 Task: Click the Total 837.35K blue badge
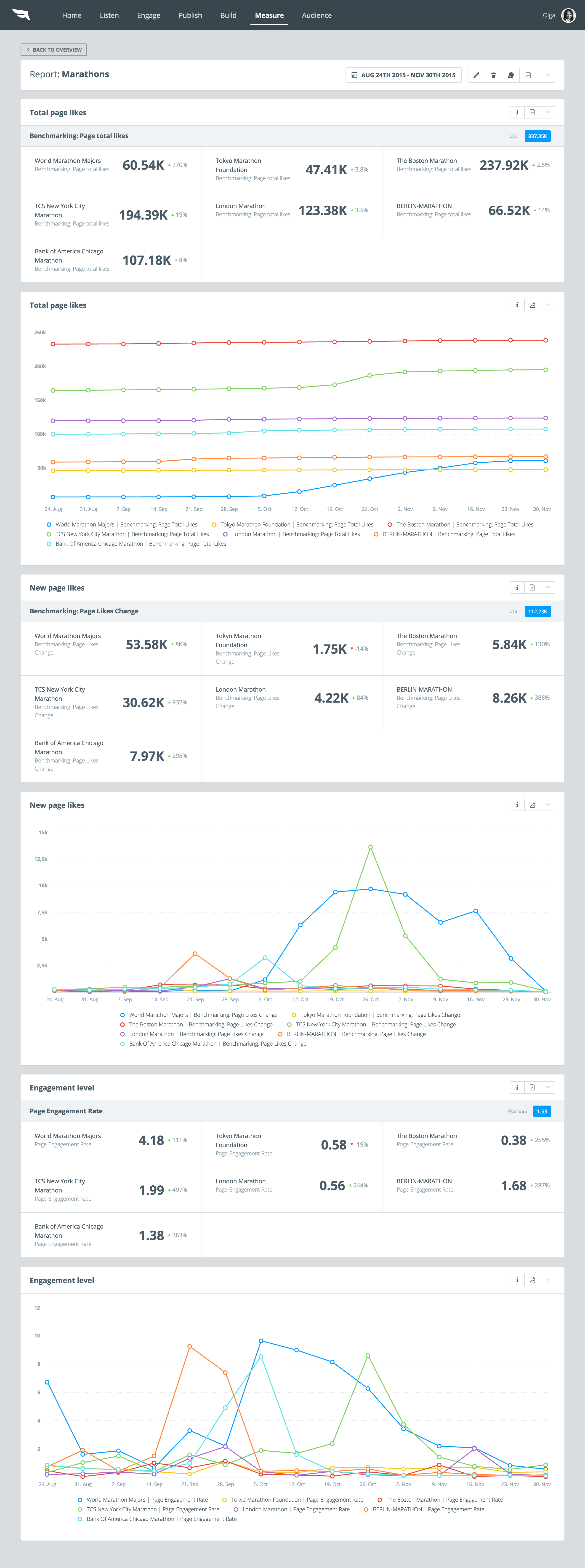tap(537, 136)
